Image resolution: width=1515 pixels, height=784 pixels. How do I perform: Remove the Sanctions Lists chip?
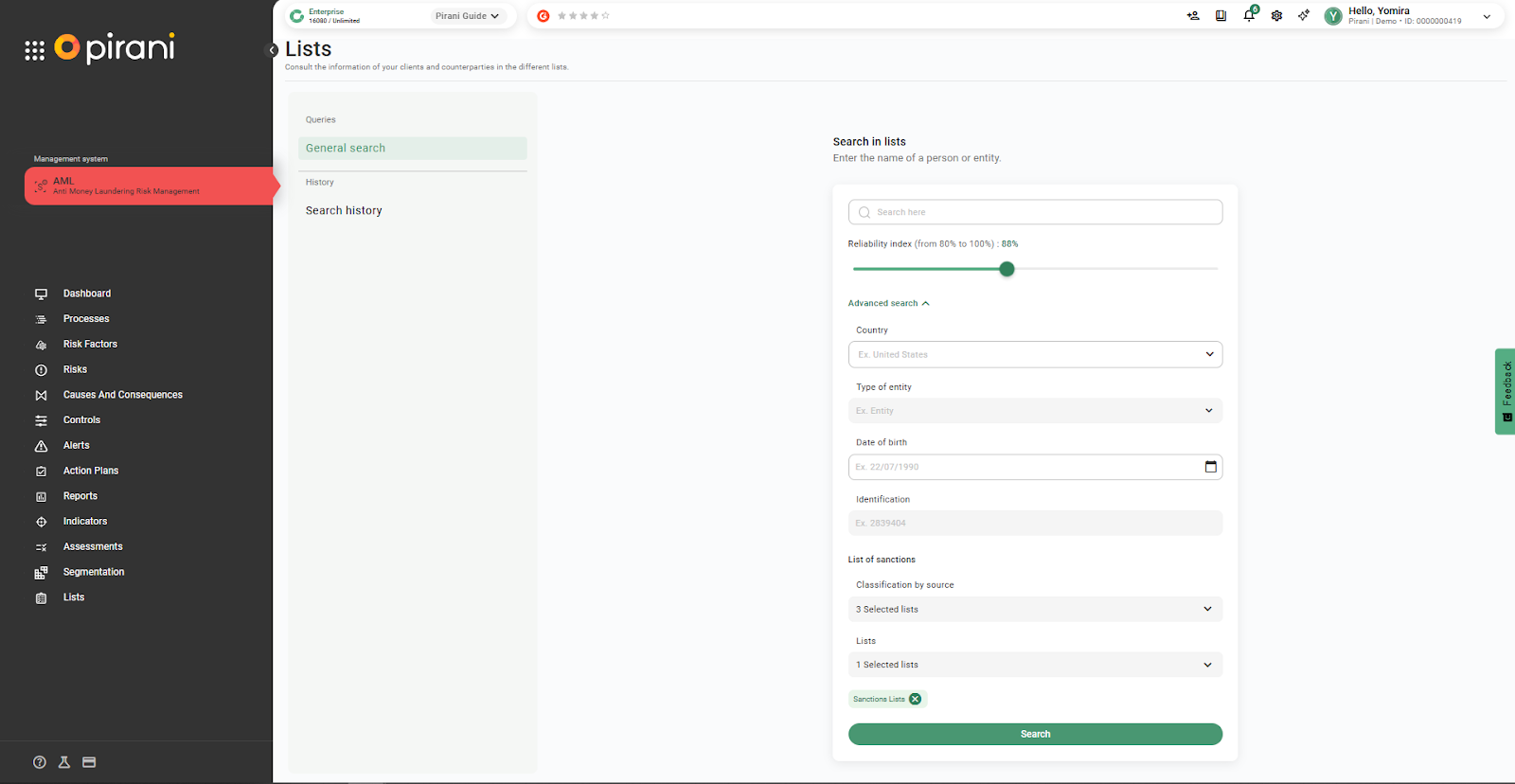(x=915, y=699)
